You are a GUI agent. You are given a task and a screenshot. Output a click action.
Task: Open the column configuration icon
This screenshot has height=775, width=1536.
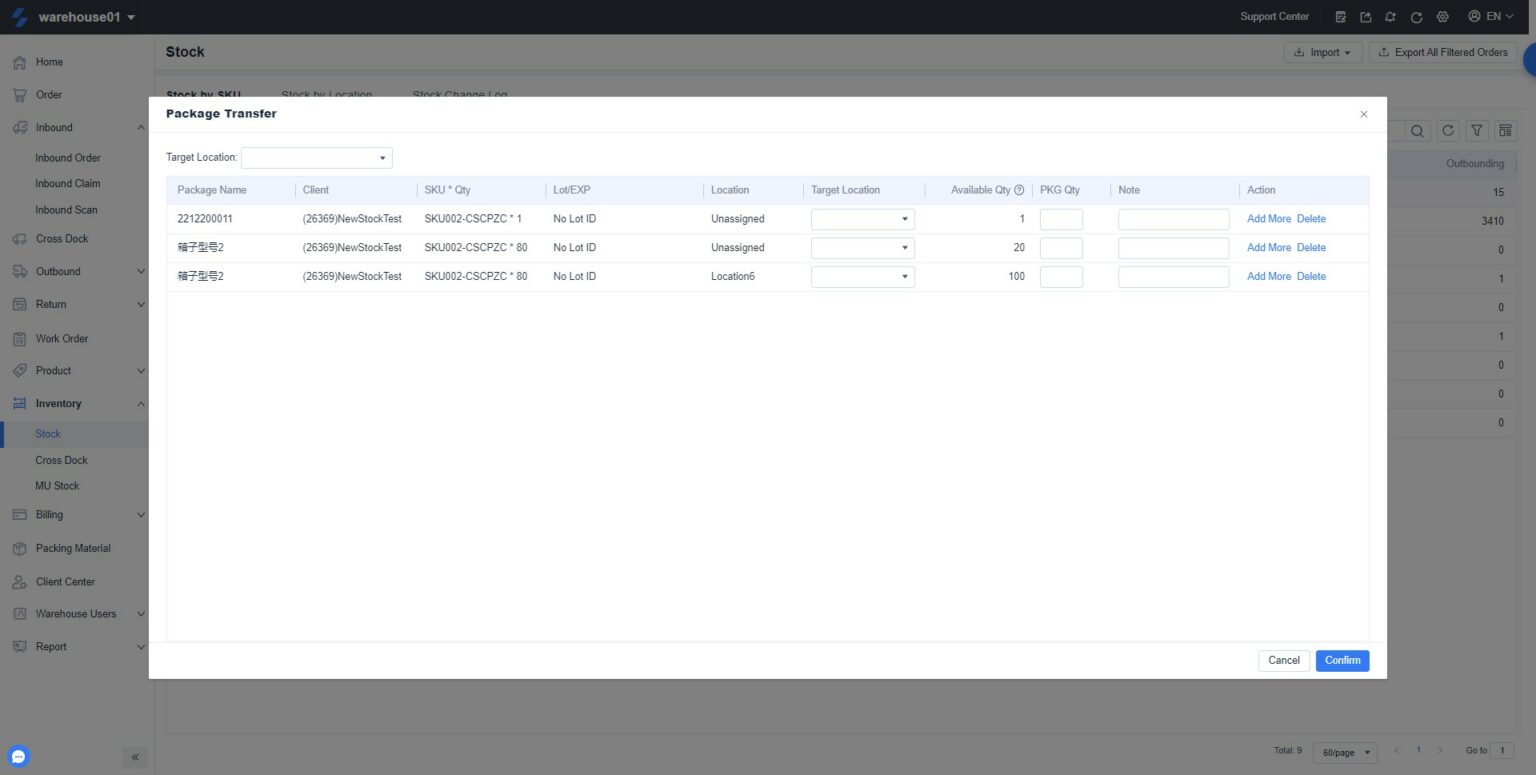1506,130
